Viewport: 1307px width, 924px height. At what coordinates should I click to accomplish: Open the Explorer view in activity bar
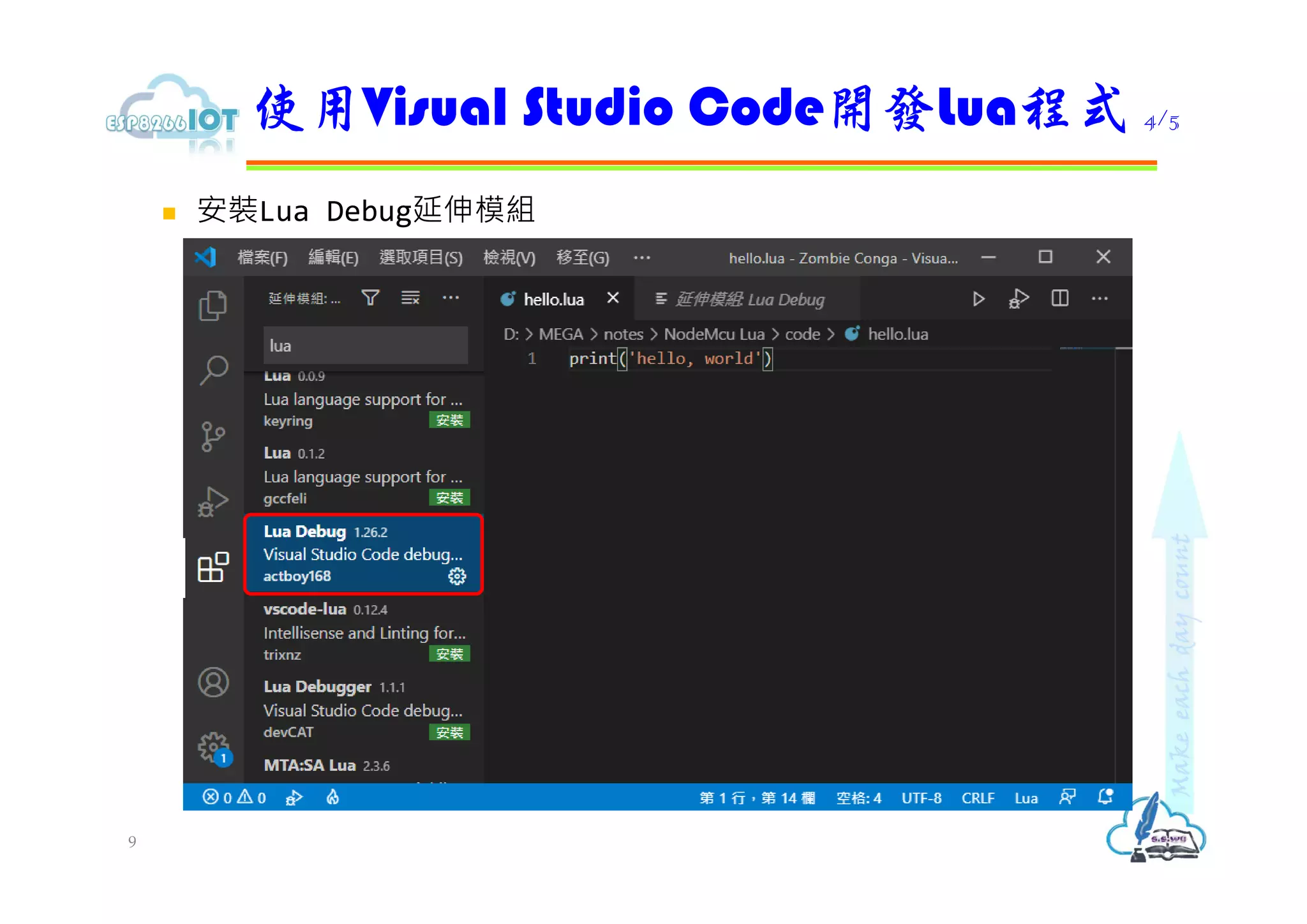pyautogui.click(x=213, y=306)
